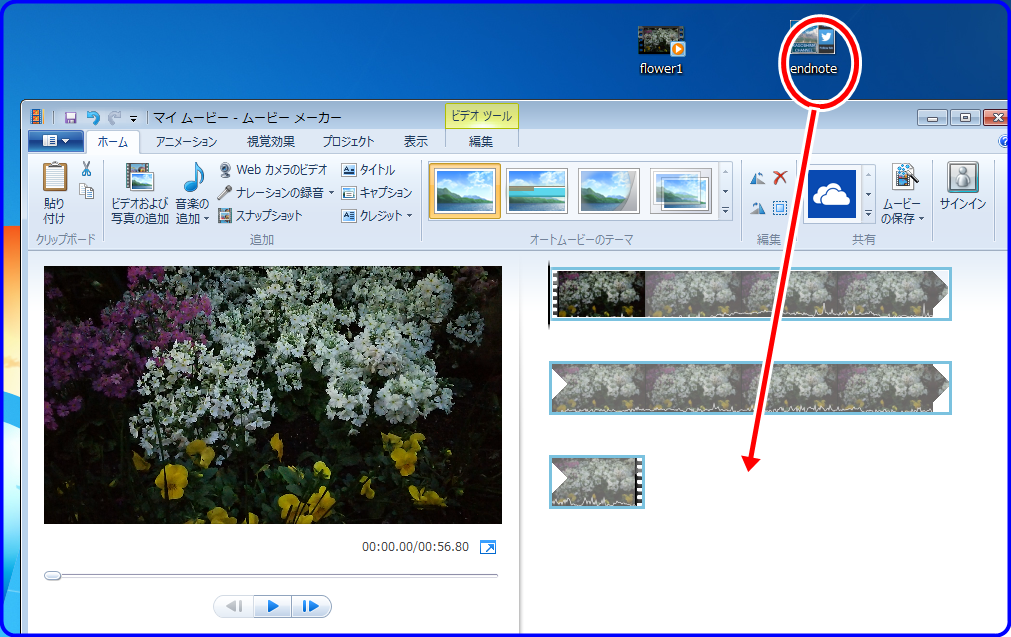Click the サインイン button

pyautogui.click(x=963, y=187)
